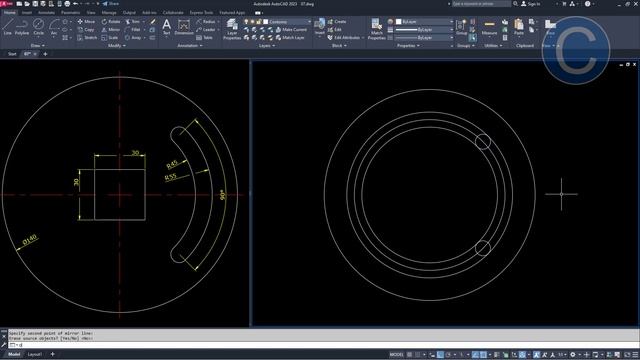
Task: Open the object color ByLayer dropdown
Action: click(424, 21)
